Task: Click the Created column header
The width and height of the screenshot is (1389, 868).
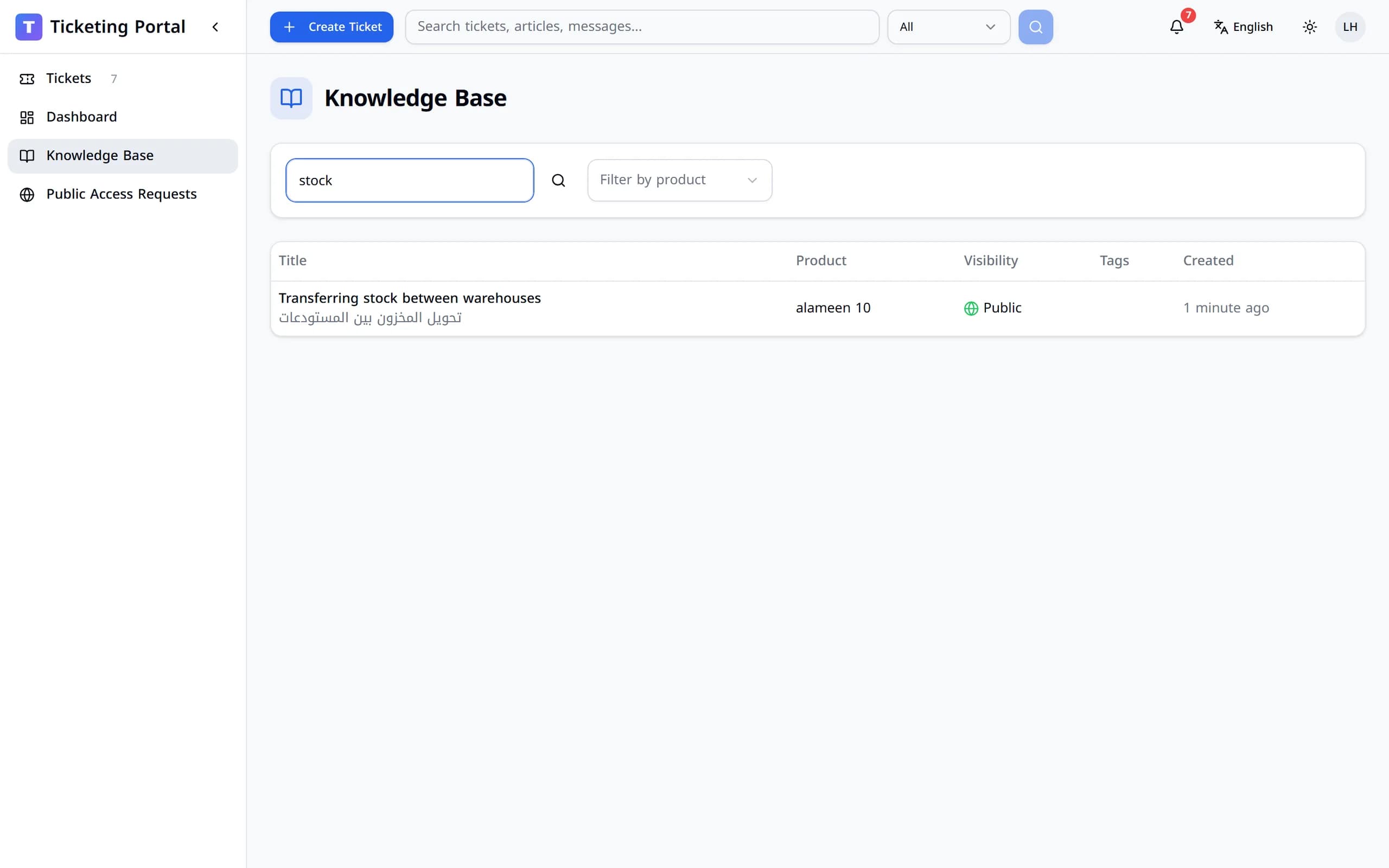Action: pyautogui.click(x=1208, y=260)
